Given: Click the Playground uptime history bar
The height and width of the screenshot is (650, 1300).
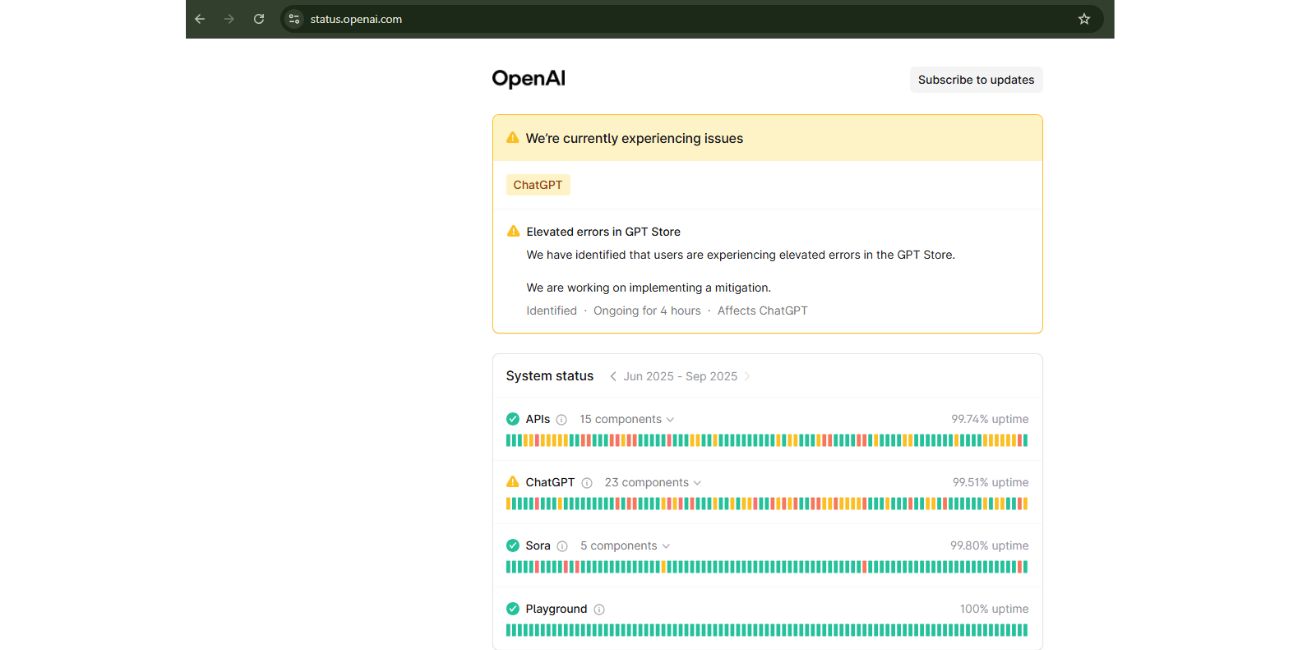Looking at the screenshot, I should (x=767, y=630).
